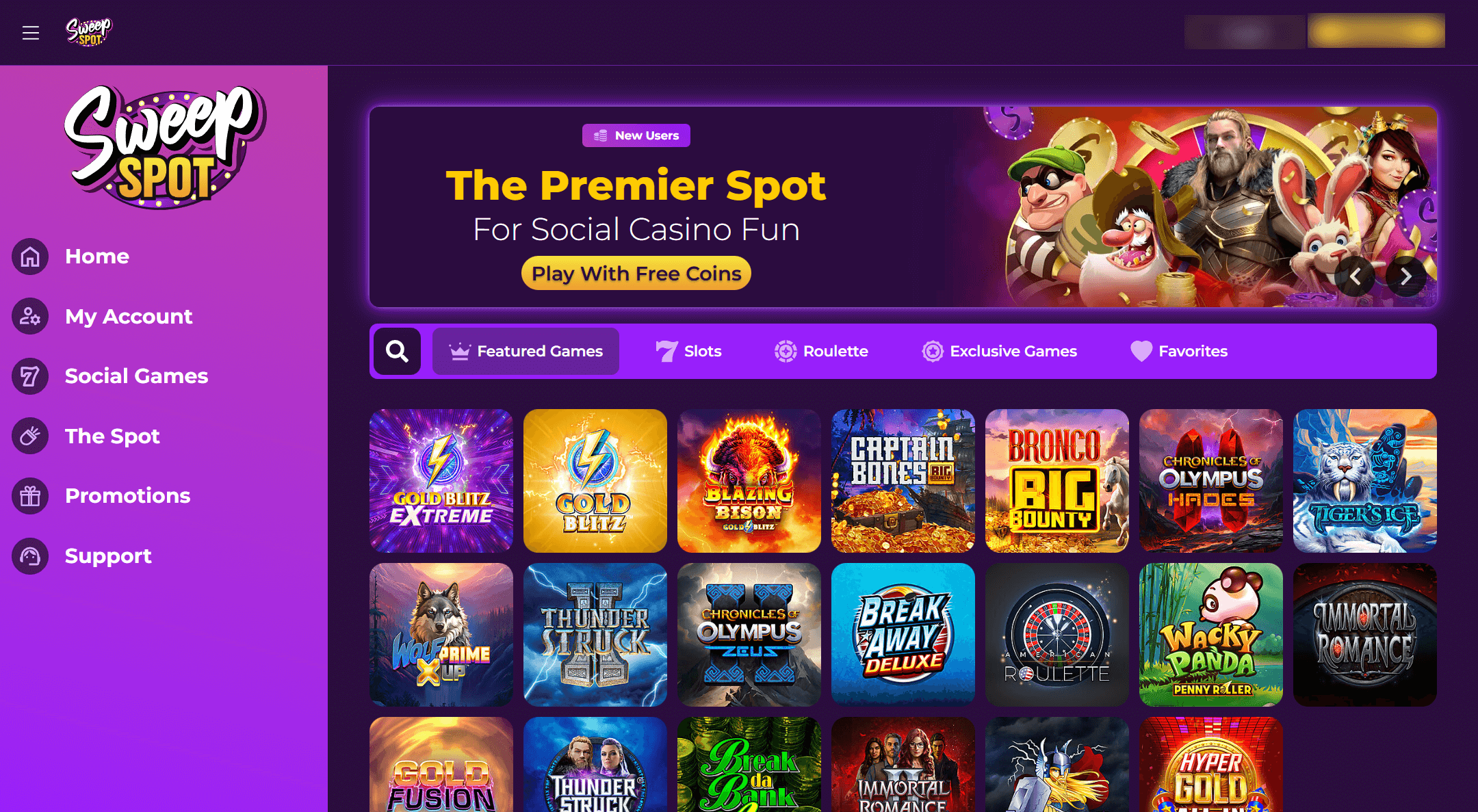
Task: Open the Roulette category tab
Action: 821,351
